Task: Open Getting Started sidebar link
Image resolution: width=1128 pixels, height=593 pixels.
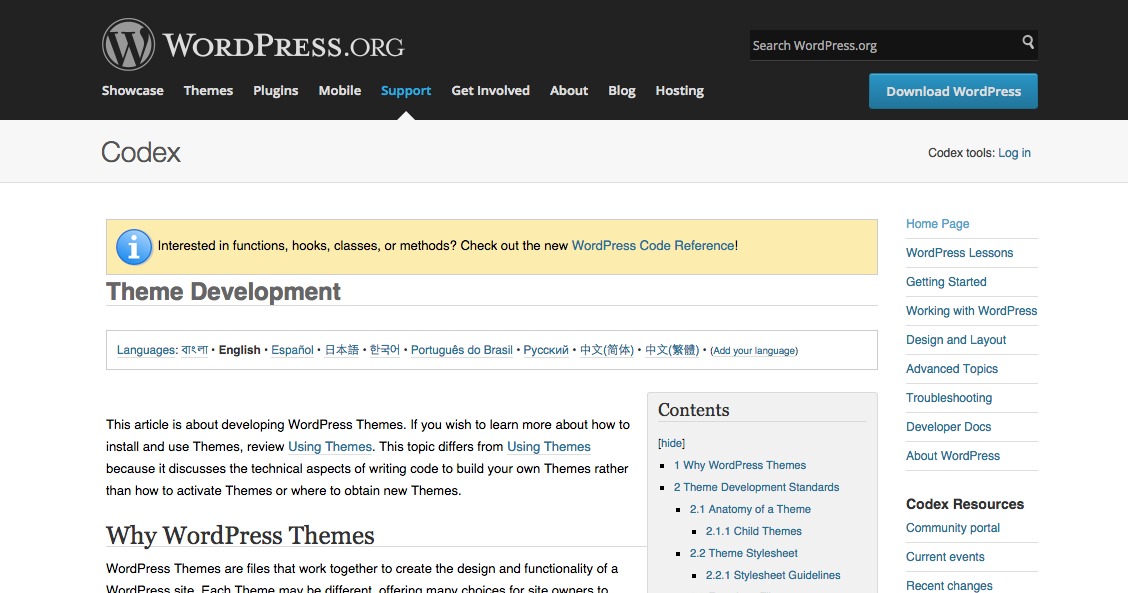Action: [947, 282]
